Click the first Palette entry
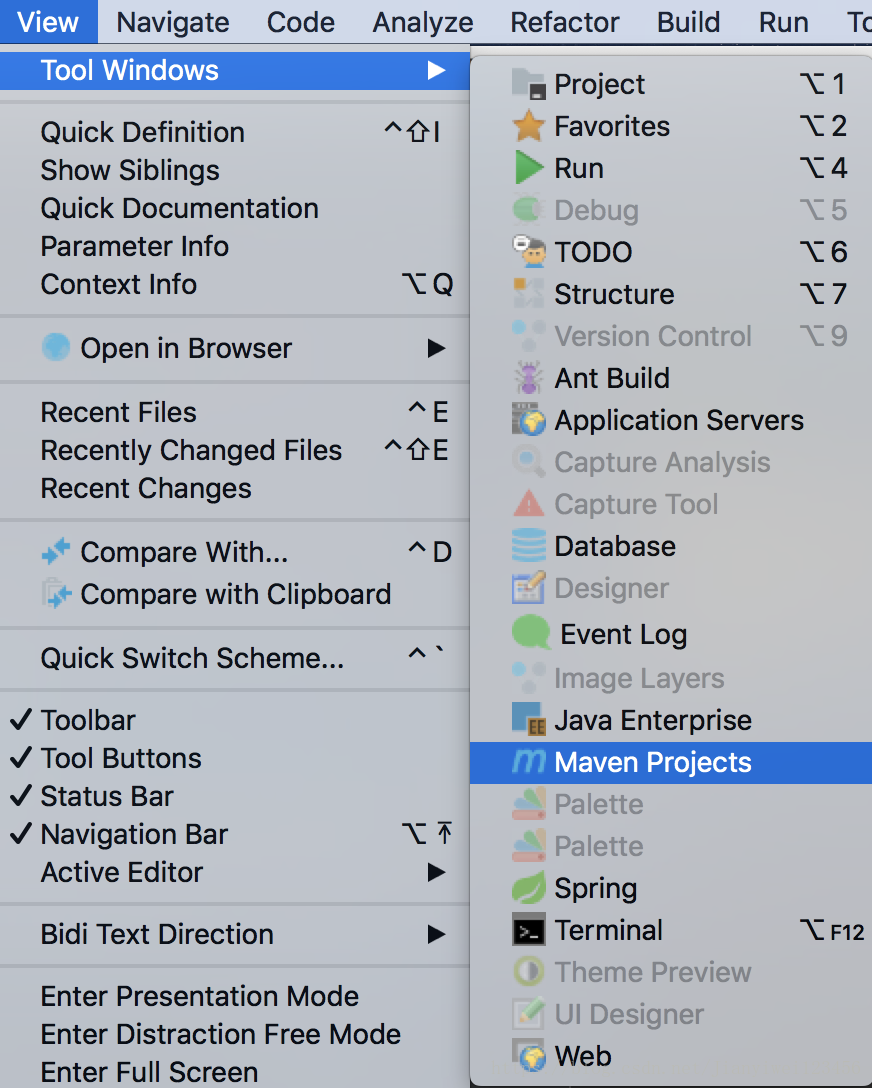Image resolution: width=872 pixels, height=1088 pixels. (x=671, y=804)
